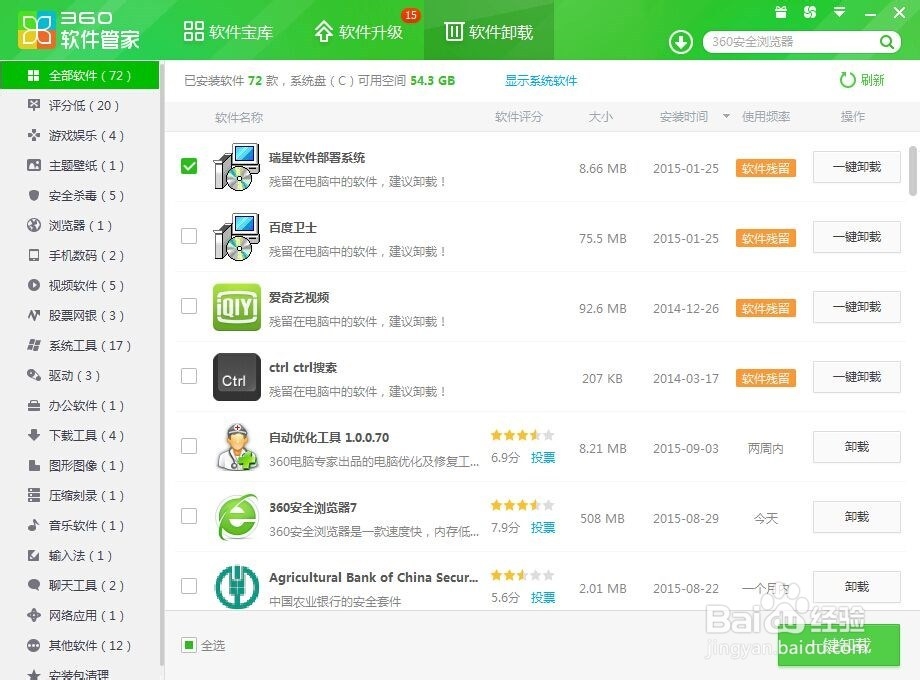The width and height of the screenshot is (920, 680).
Task: Select 游戏娱乐 (4) category
Action: (79, 136)
